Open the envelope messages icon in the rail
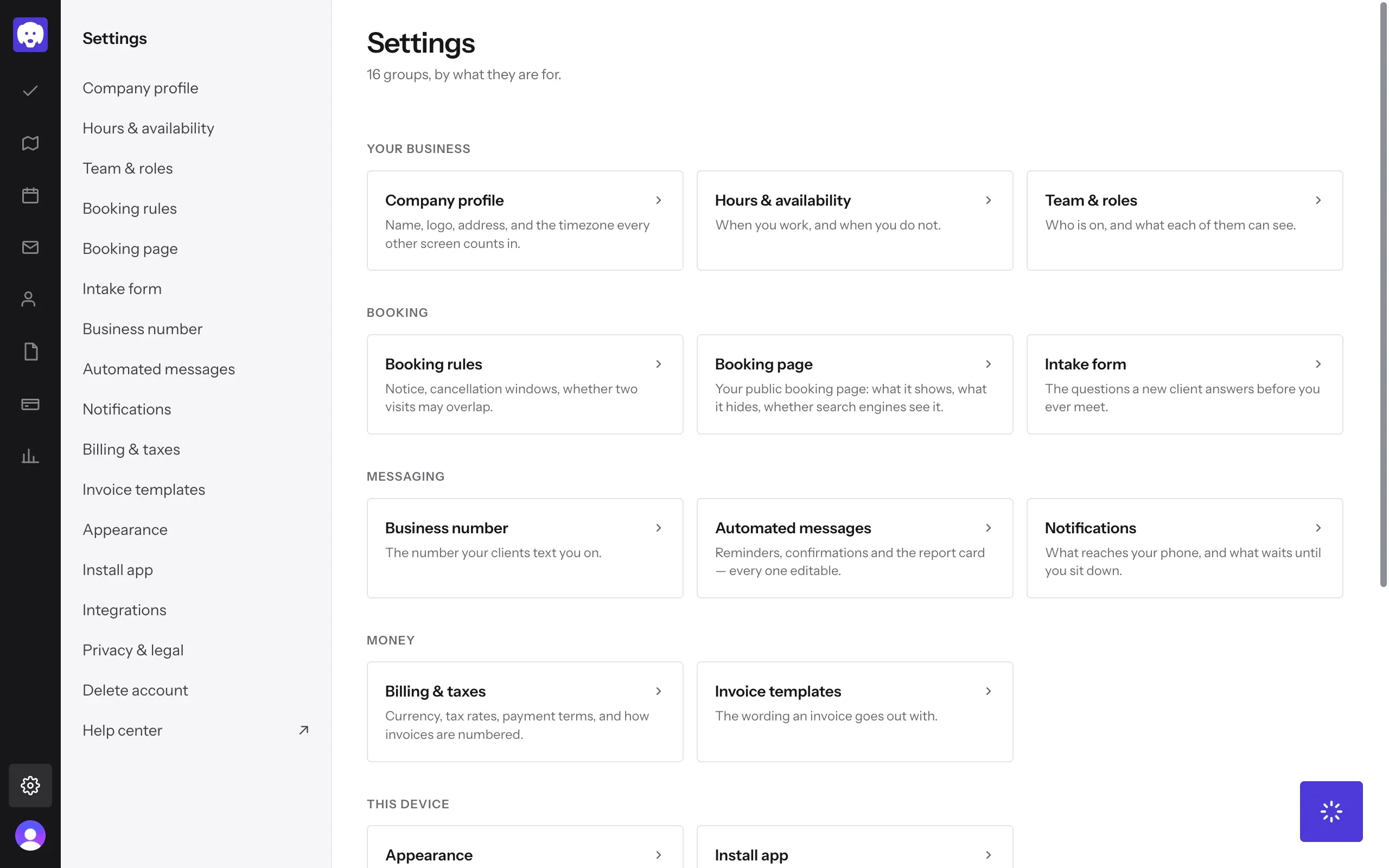 click(30, 247)
